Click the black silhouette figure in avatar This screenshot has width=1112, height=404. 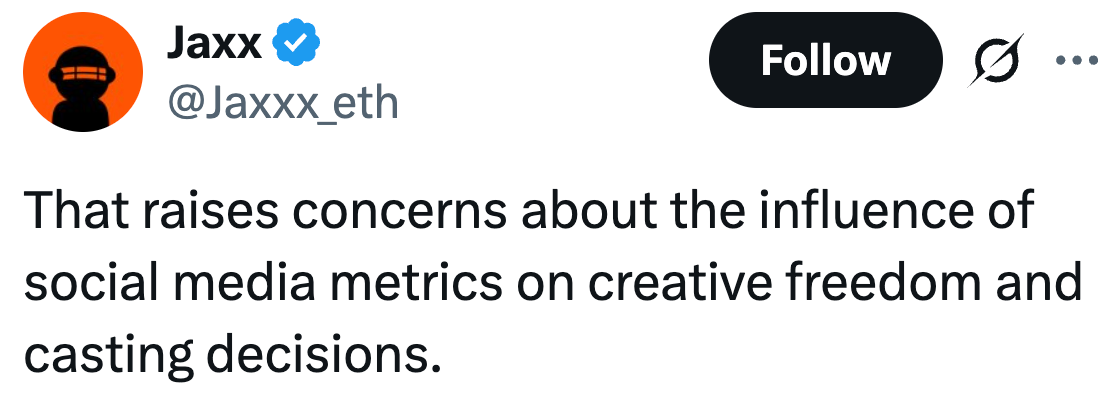click(80, 100)
